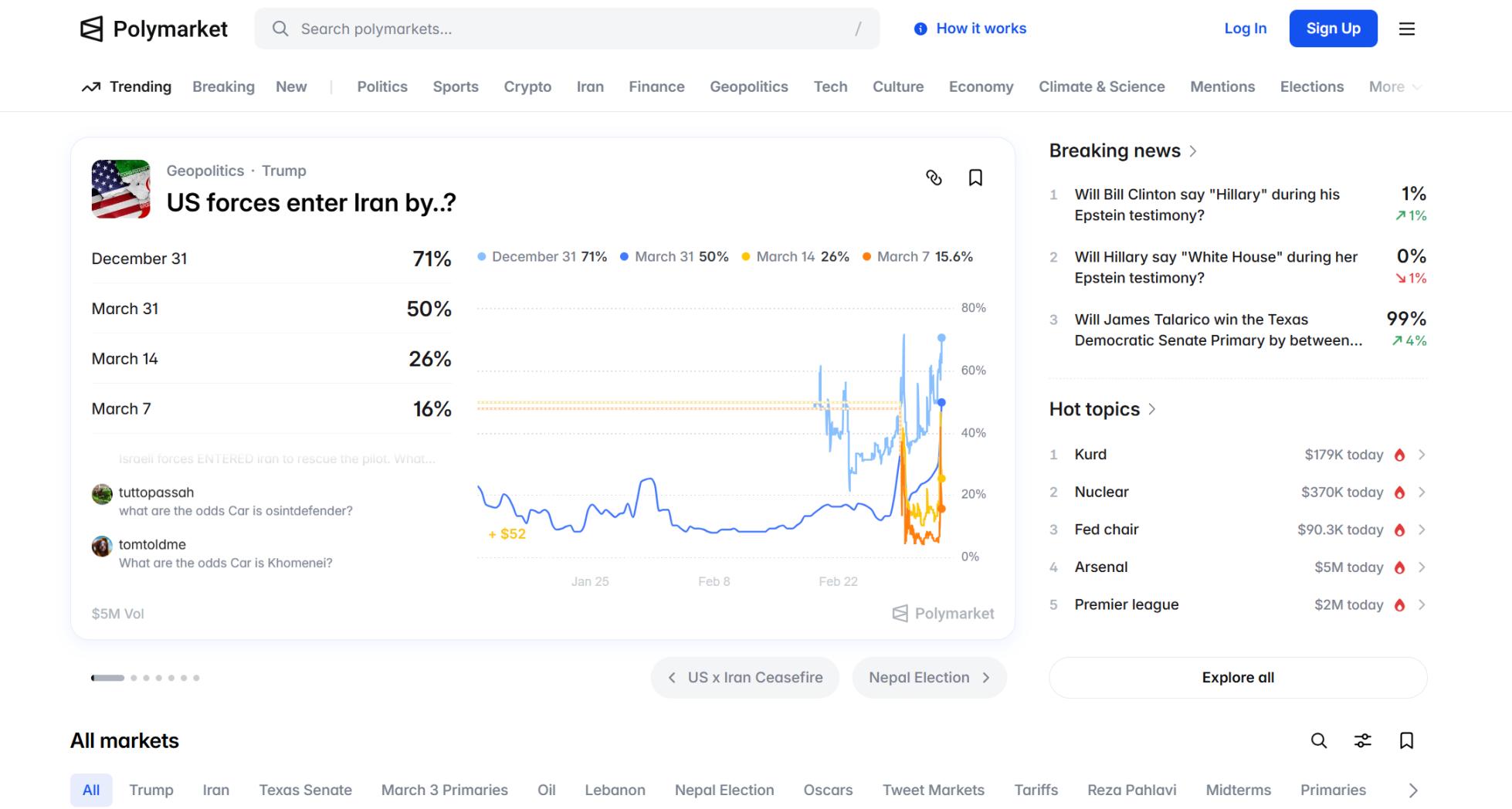Screen dimensions: 1512x809
Task: Open search in the All markets section
Action: point(1319,740)
